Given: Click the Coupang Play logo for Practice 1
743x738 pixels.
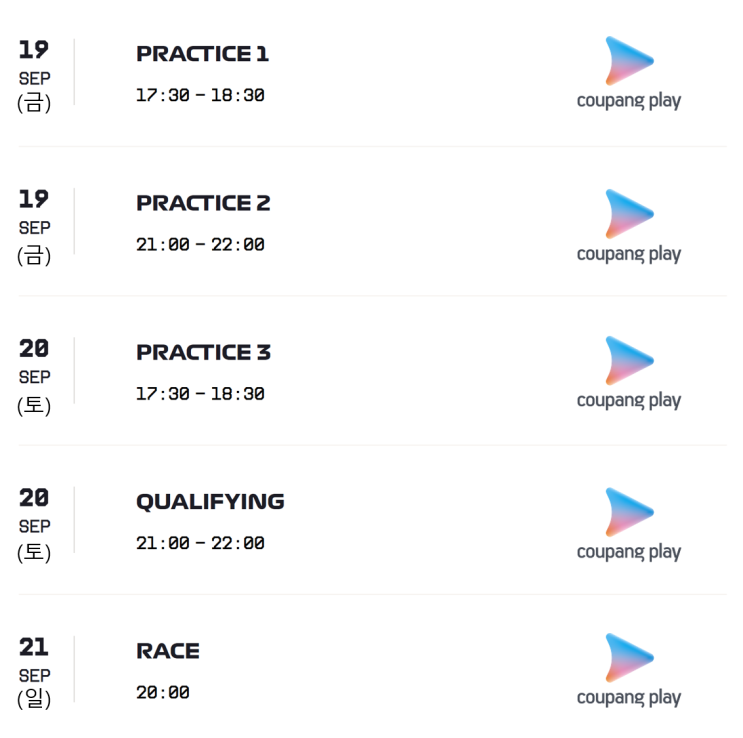Looking at the screenshot, I should click(x=628, y=73).
